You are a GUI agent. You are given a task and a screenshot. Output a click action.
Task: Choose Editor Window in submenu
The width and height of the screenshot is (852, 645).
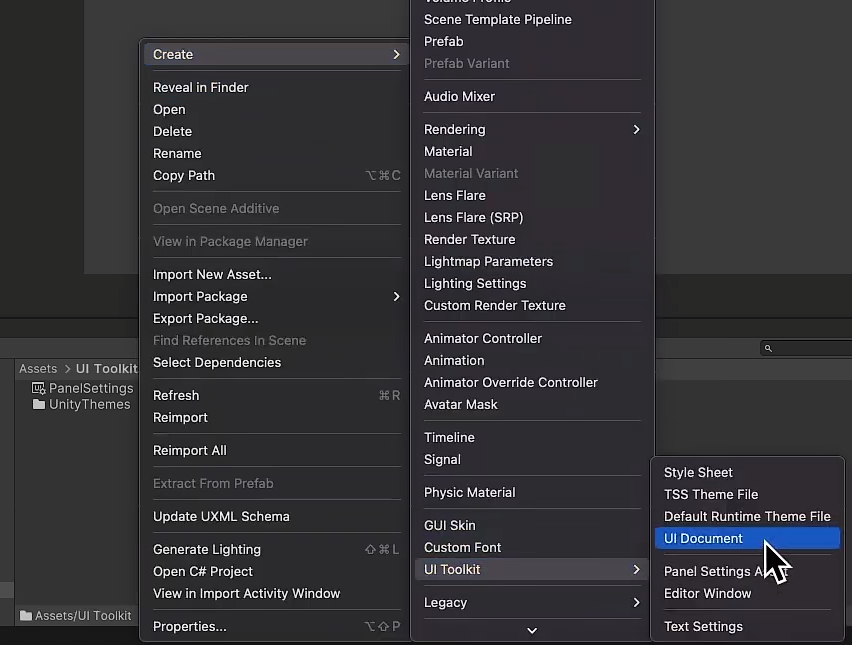click(x=747, y=593)
